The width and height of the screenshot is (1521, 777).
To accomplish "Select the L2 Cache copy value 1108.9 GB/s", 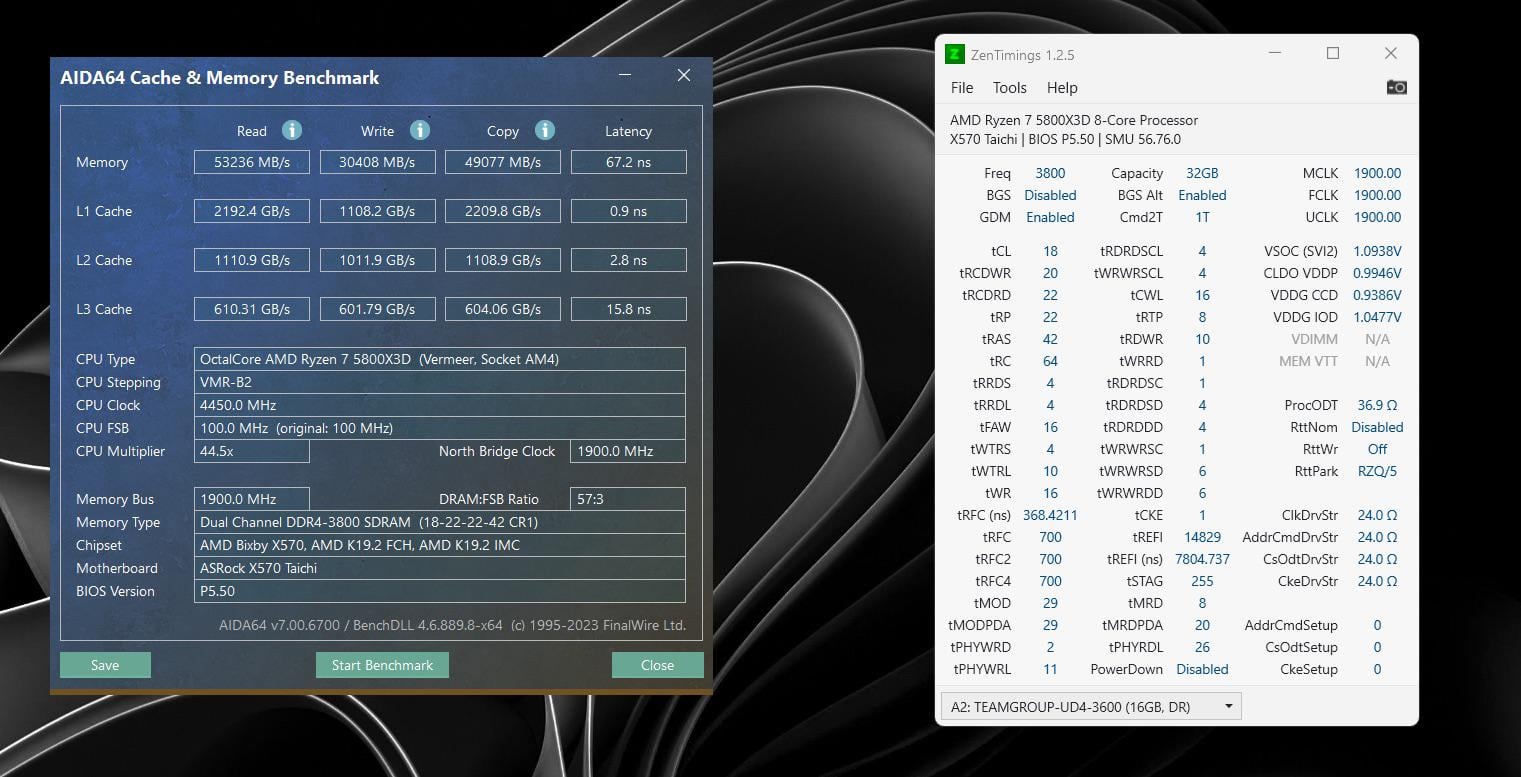I will click(503, 260).
